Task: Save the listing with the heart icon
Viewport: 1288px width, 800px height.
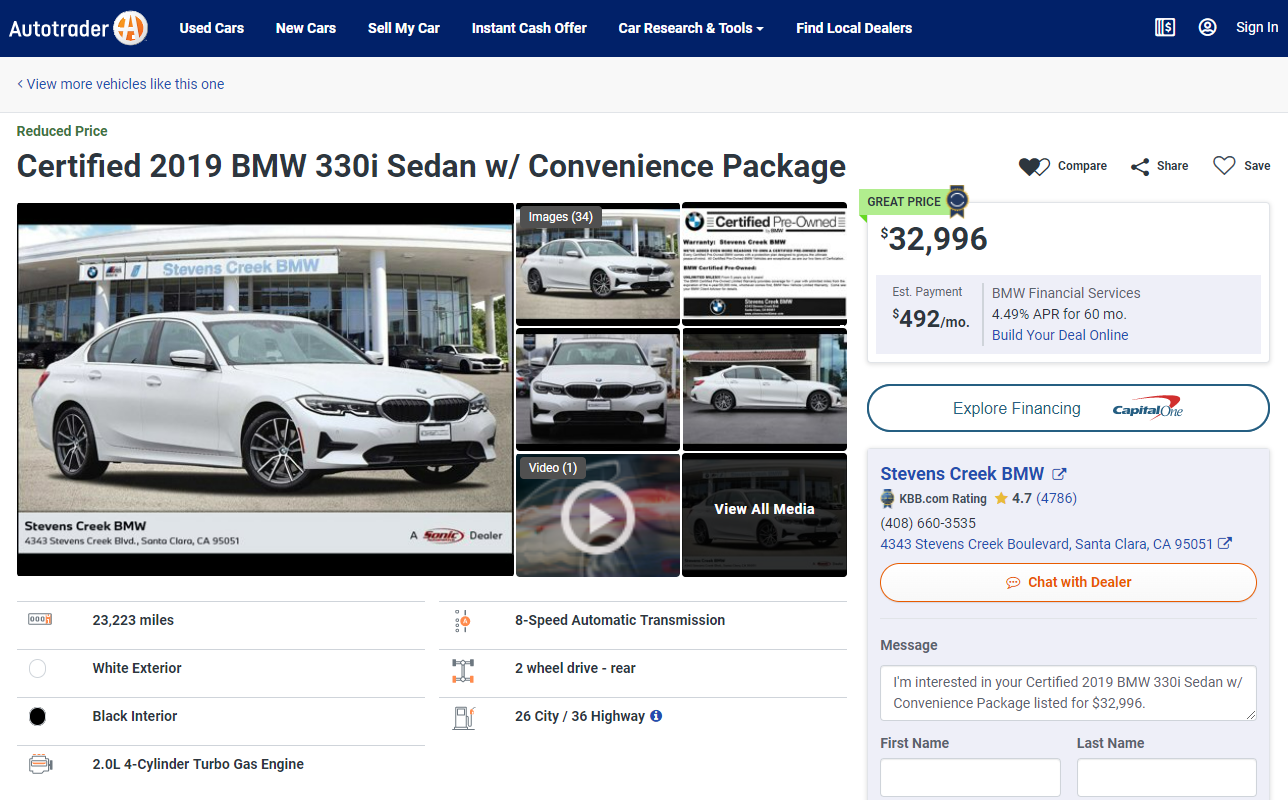Action: point(1224,166)
